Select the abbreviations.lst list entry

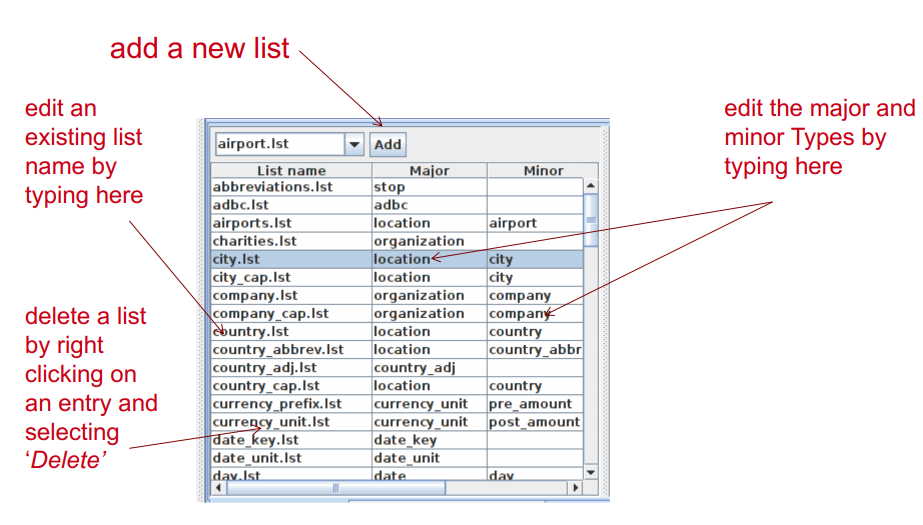(x=272, y=187)
